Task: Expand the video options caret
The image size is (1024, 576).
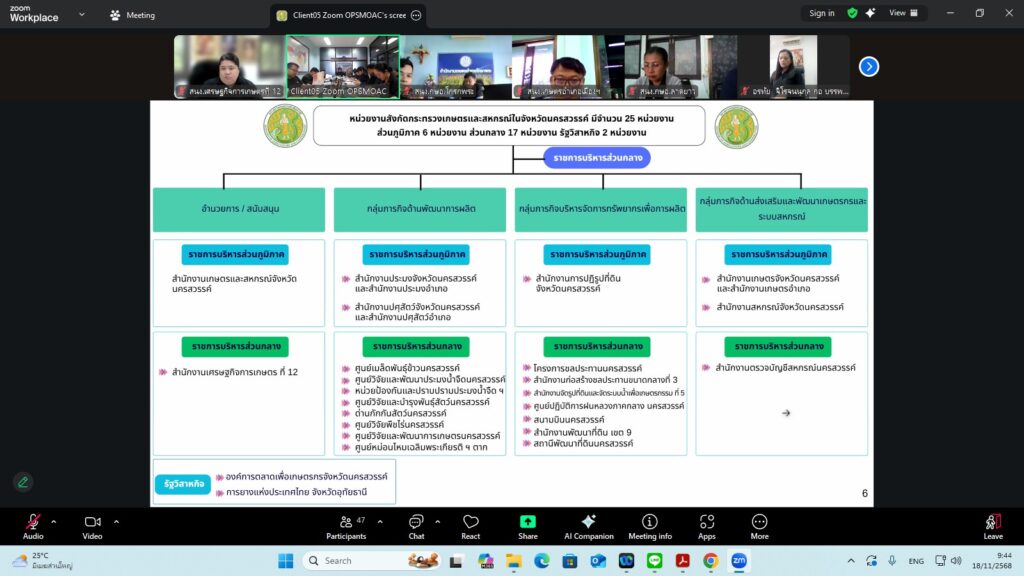Action: (x=116, y=521)
